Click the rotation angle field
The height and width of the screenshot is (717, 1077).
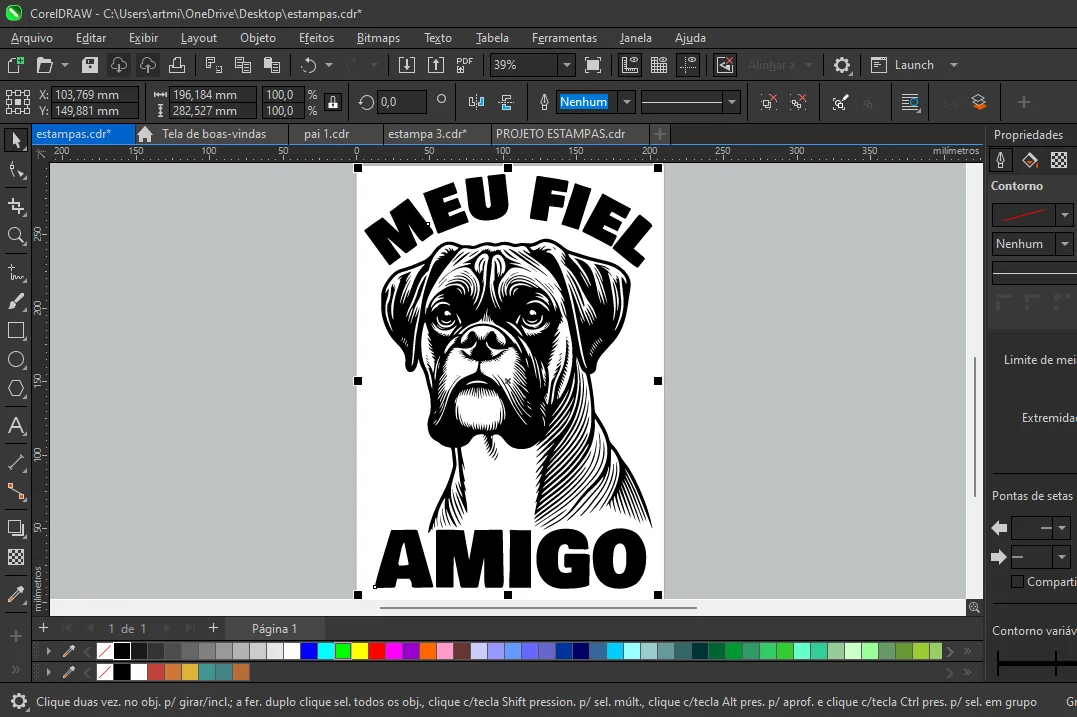coord(402,102)
